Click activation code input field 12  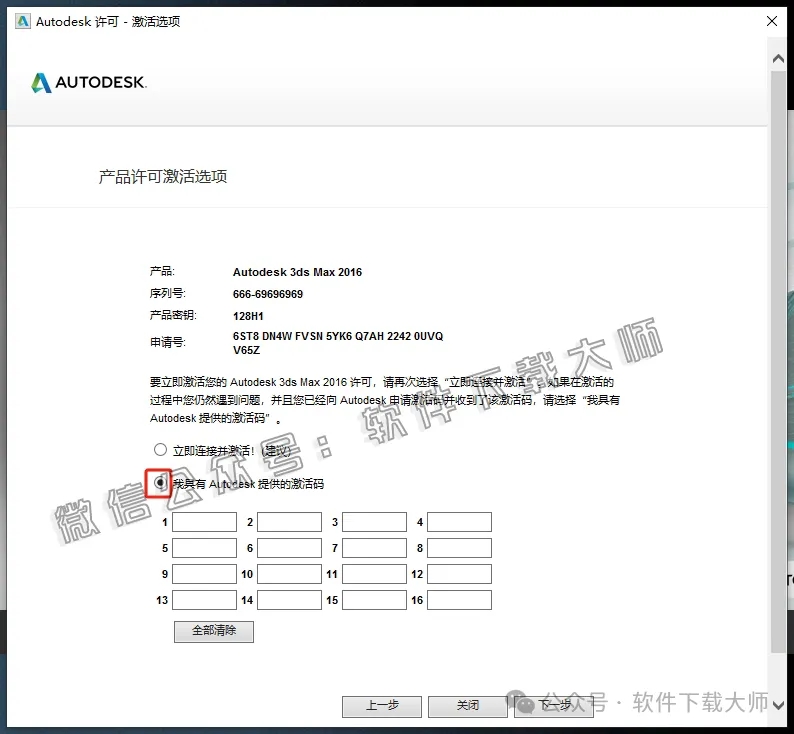click(459, 574)
